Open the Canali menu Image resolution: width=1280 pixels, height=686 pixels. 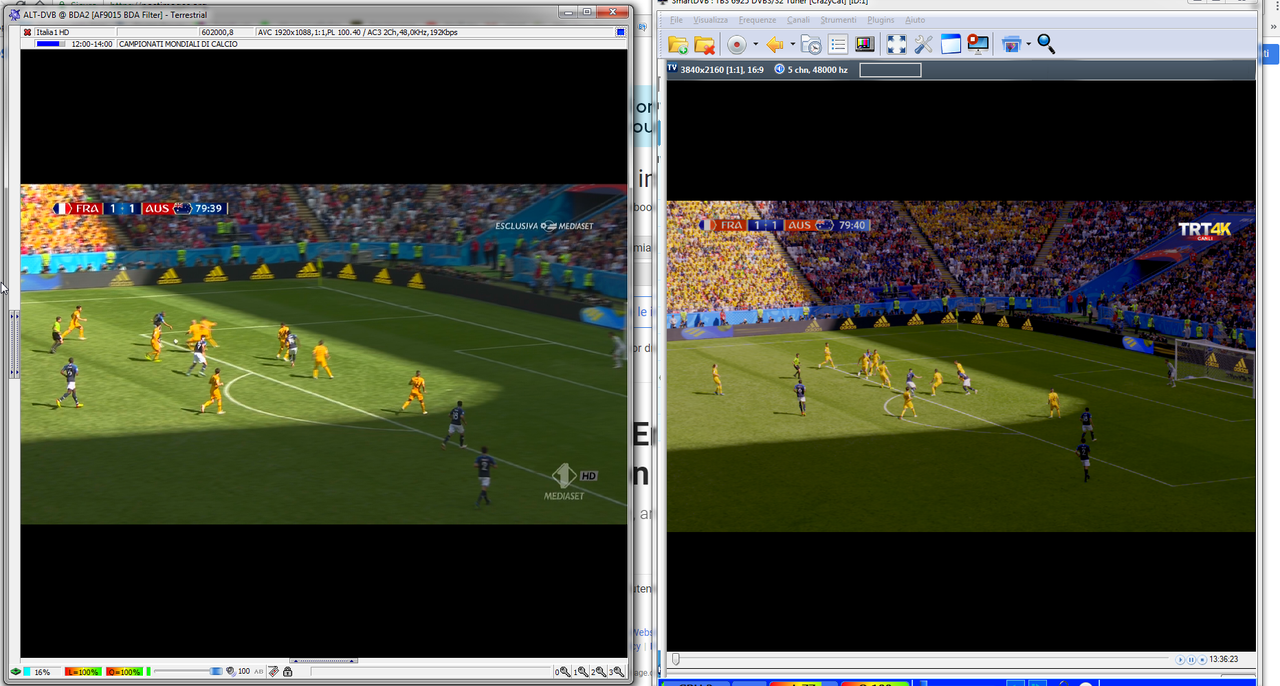coord(798,20)
